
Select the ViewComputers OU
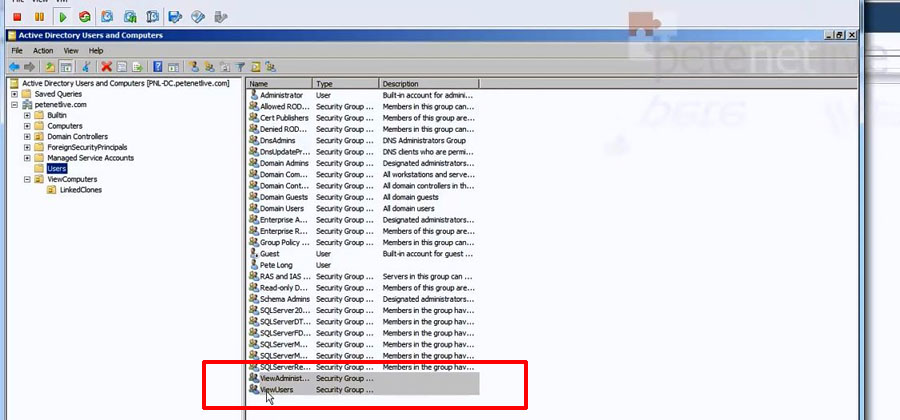(72, 179)
